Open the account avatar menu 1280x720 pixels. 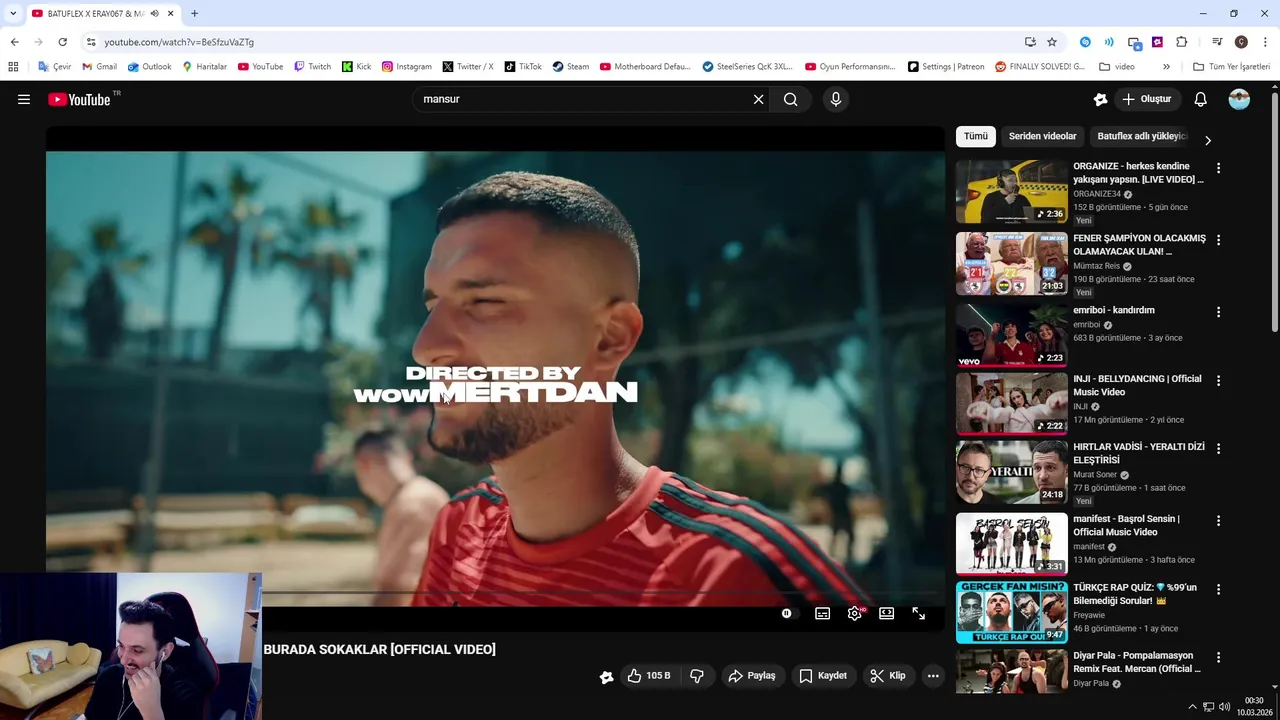1239,99
